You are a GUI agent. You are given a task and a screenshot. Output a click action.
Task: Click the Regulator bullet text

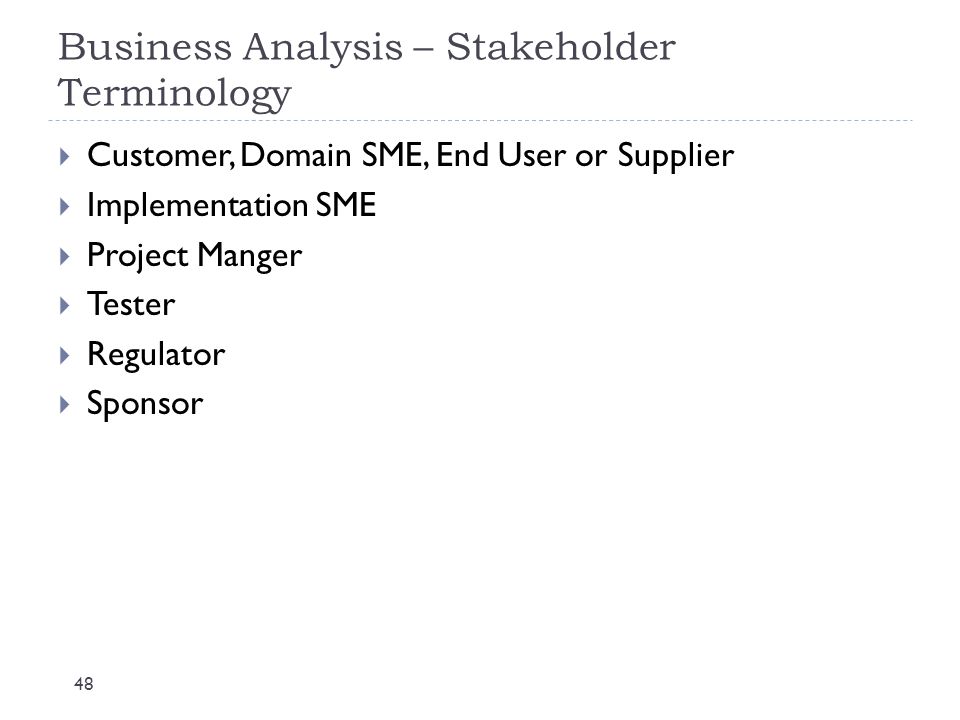156,355
